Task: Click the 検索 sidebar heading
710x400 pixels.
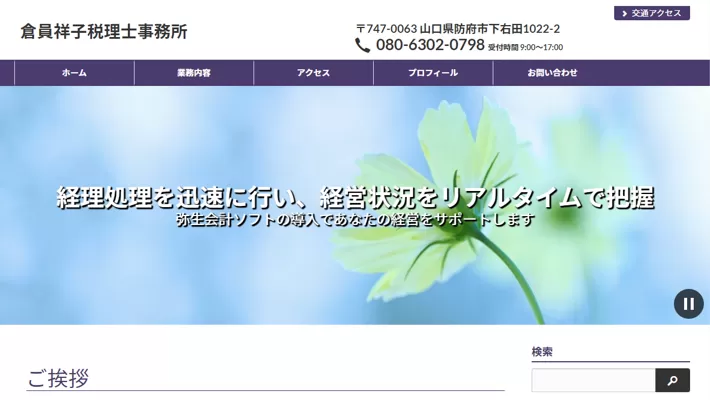Action: tap(542, 351)
